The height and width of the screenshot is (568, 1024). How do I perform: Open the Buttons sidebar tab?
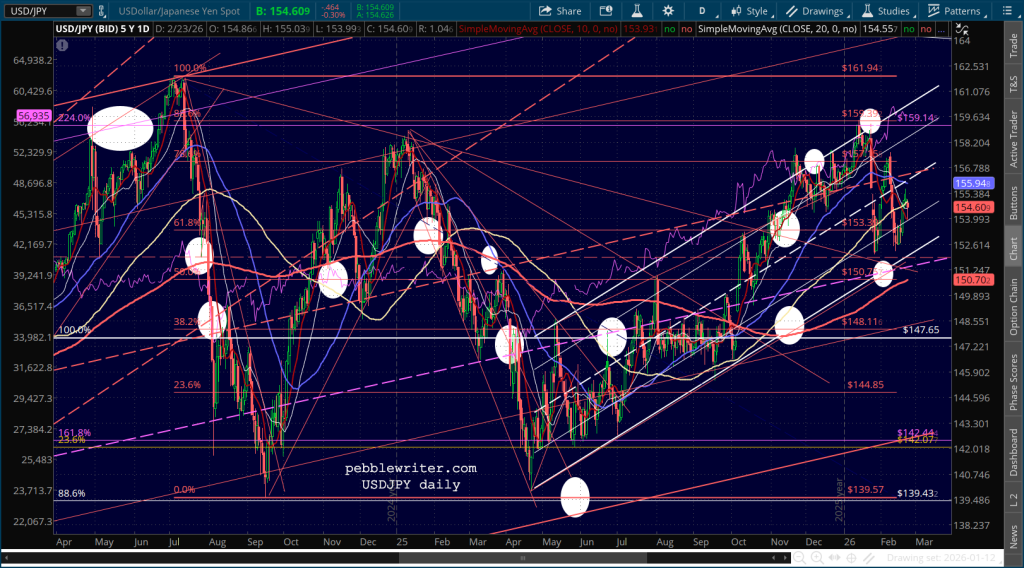(x=1014, y=202)
